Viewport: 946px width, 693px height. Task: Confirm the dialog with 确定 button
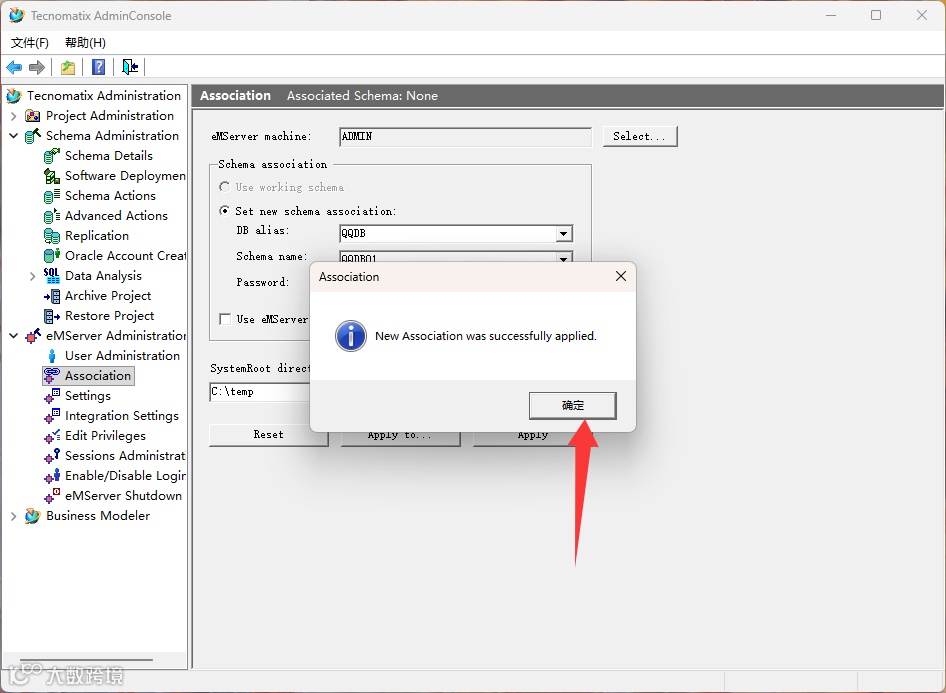(573, 405)
